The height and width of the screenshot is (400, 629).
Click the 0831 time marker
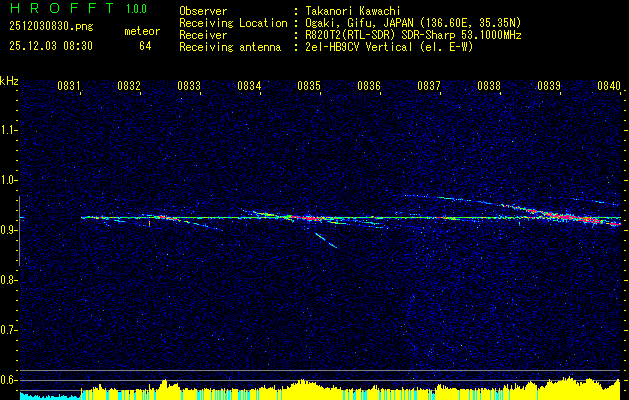pos(69,85)
